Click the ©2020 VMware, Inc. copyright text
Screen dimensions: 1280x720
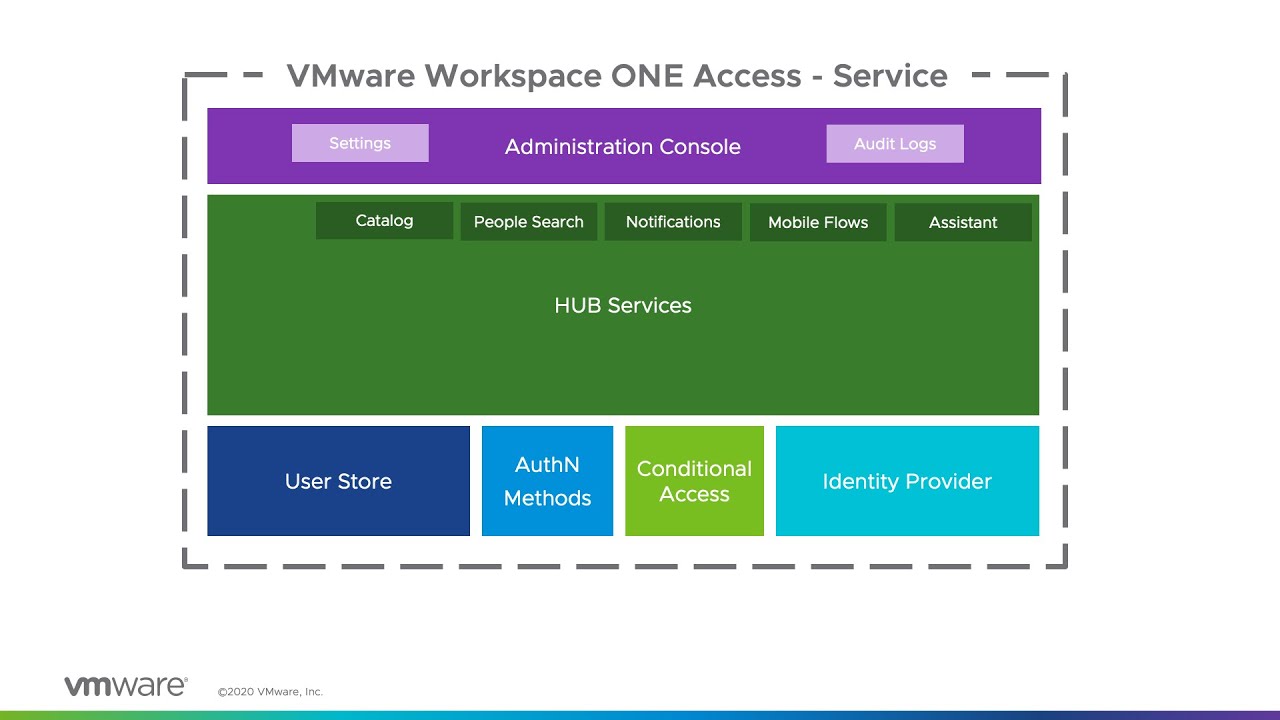[x=270, y=692]
